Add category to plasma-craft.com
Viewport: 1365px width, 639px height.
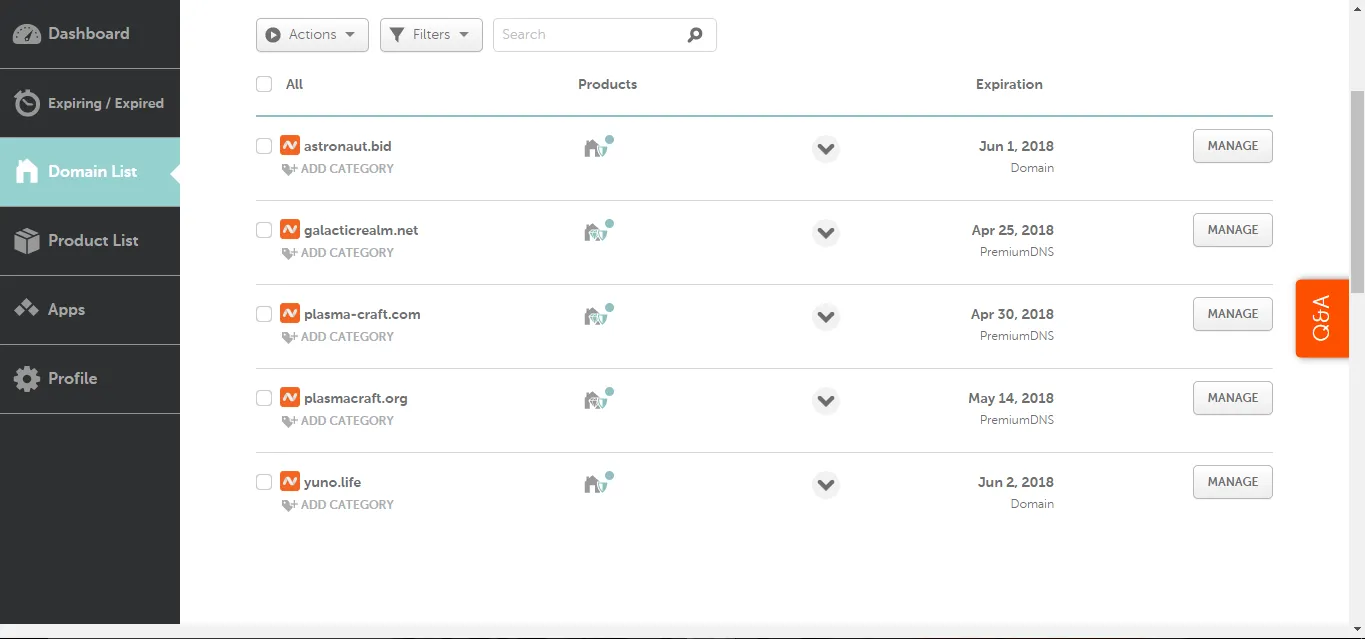[338, 337]
